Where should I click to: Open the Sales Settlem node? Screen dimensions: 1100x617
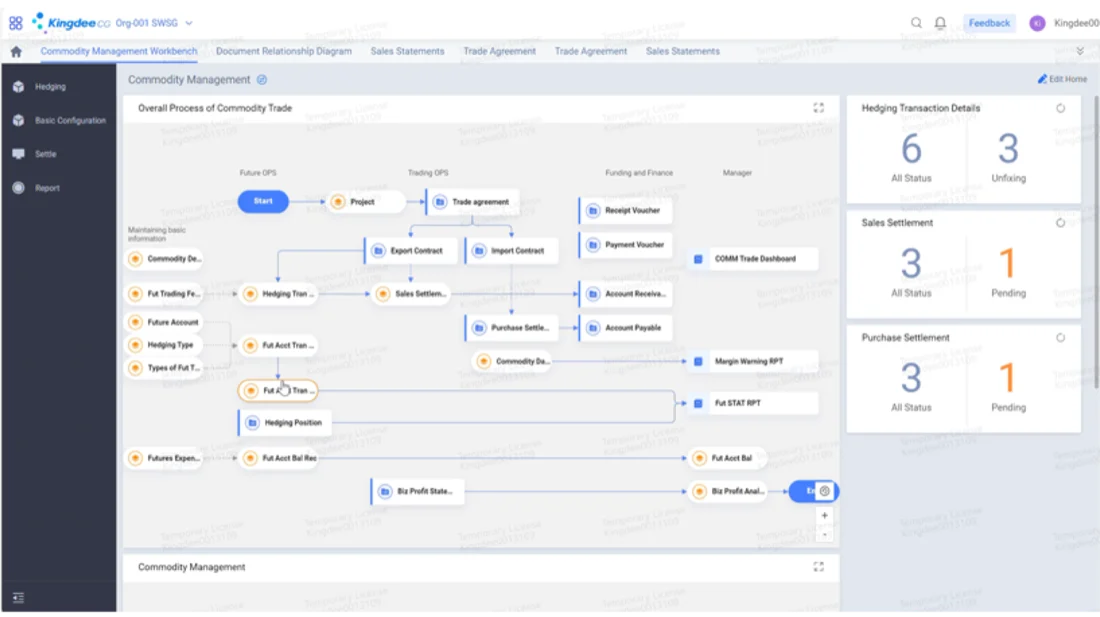pos(412,294)
